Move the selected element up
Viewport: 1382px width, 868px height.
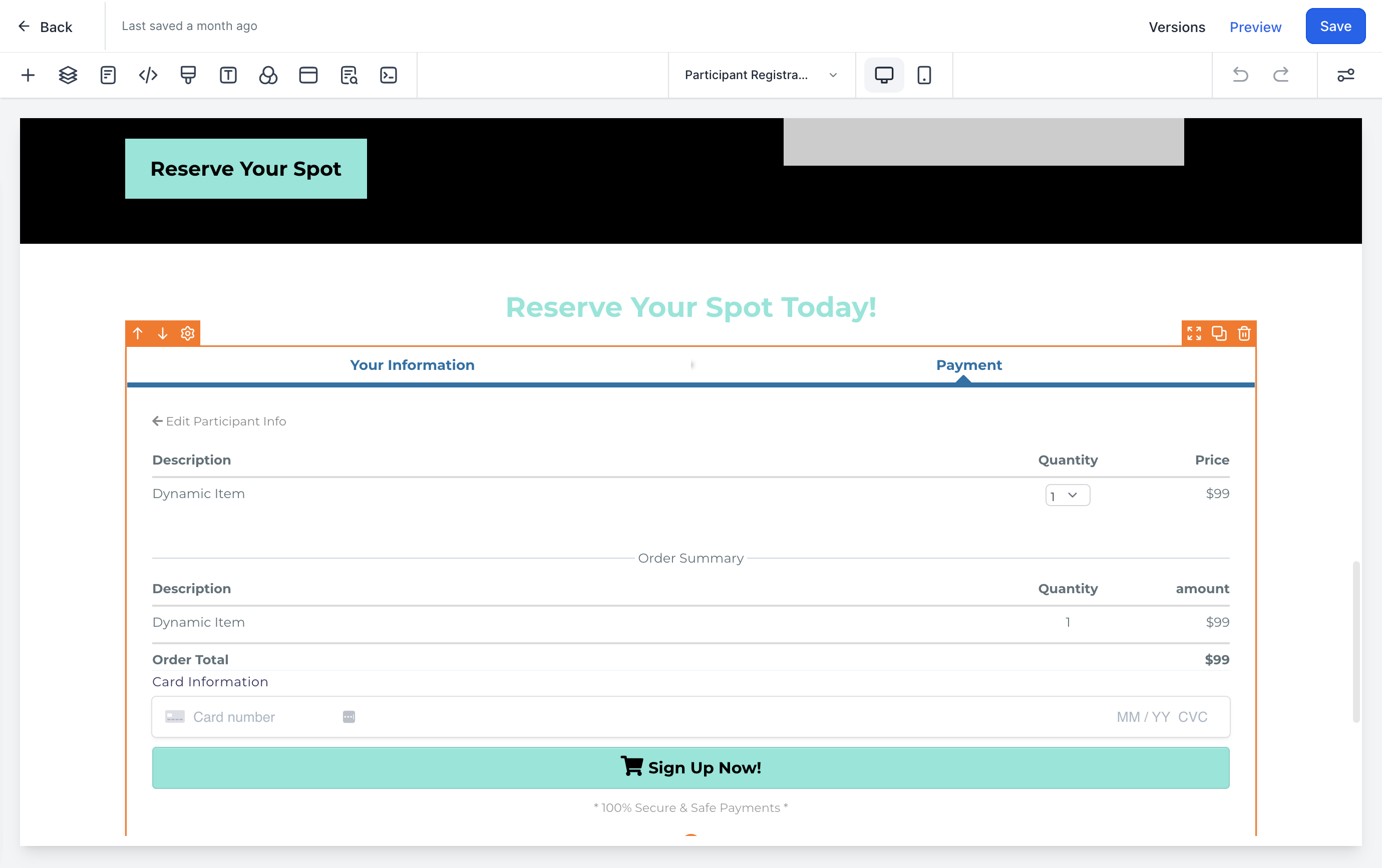[x=138, y=333]
